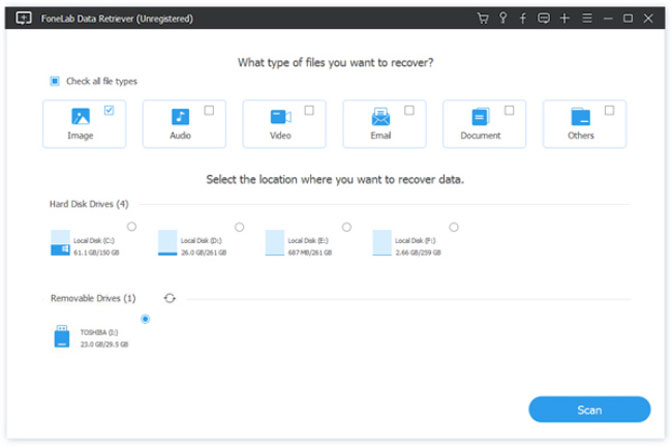Click the TOSHIBA USB drive icon
Viewport: 672px width, 446px height.
(62, 336)
